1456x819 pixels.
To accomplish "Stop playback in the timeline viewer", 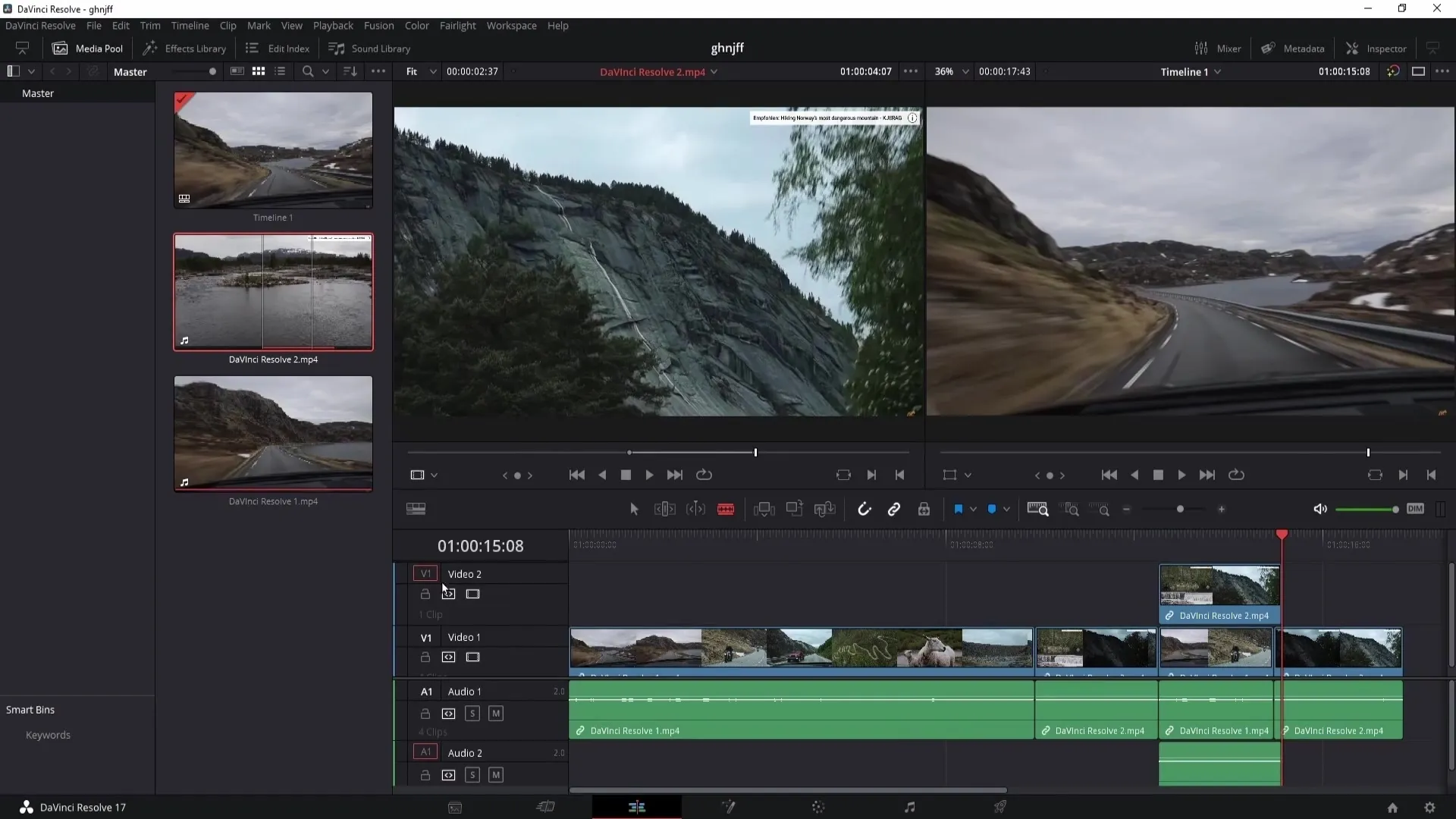I will [1158, 475].
